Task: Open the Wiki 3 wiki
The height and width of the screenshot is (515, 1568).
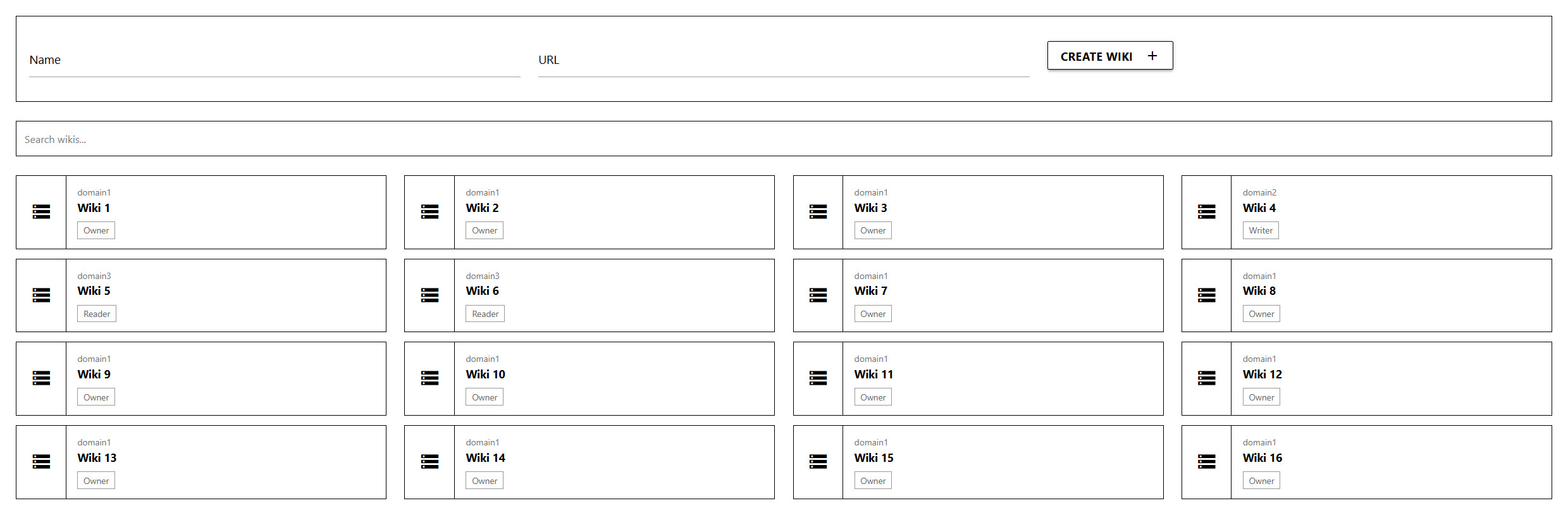Action: coord(870,208)
